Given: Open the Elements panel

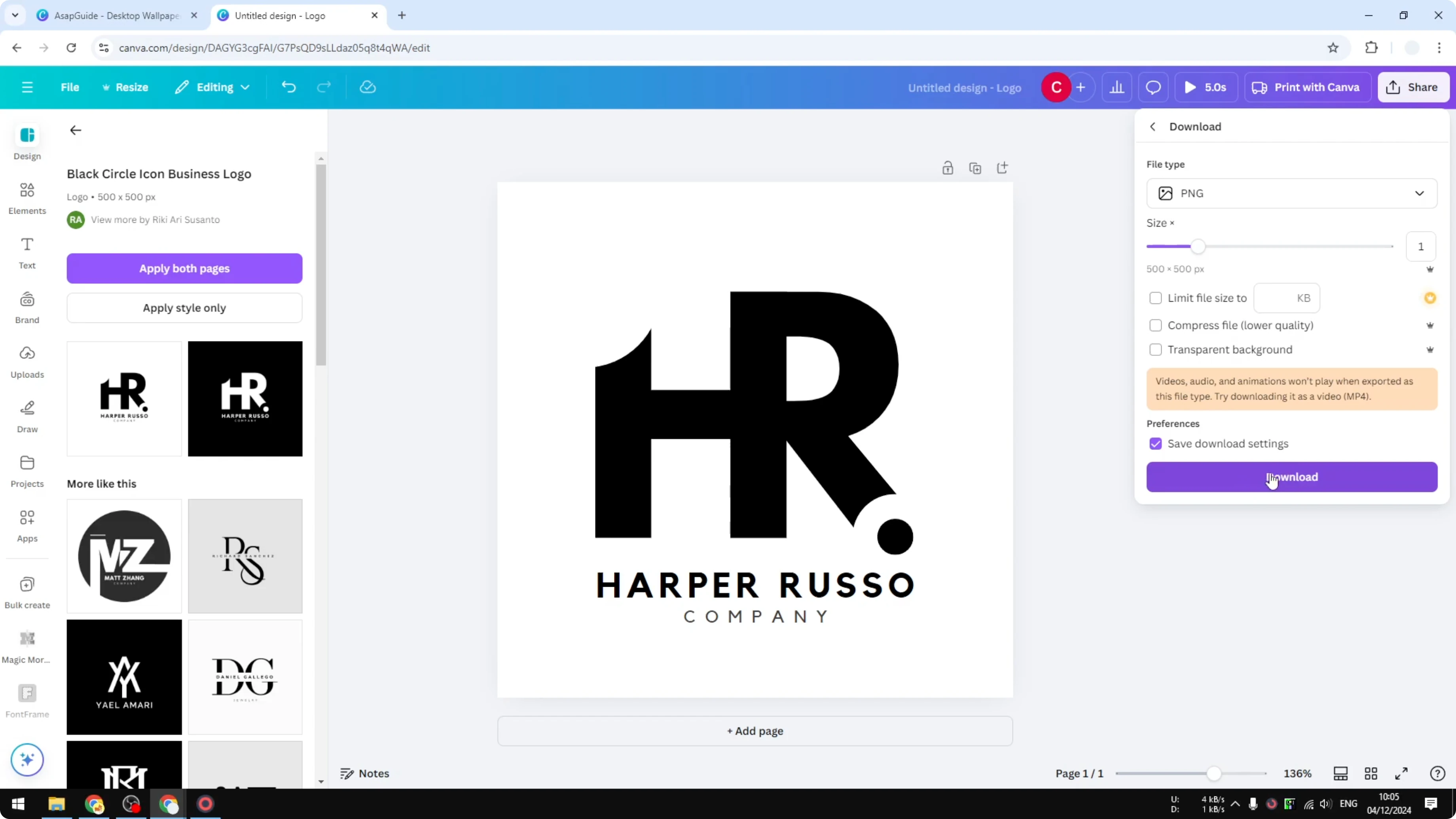Looking at the screenshot, I should [27, 197].
